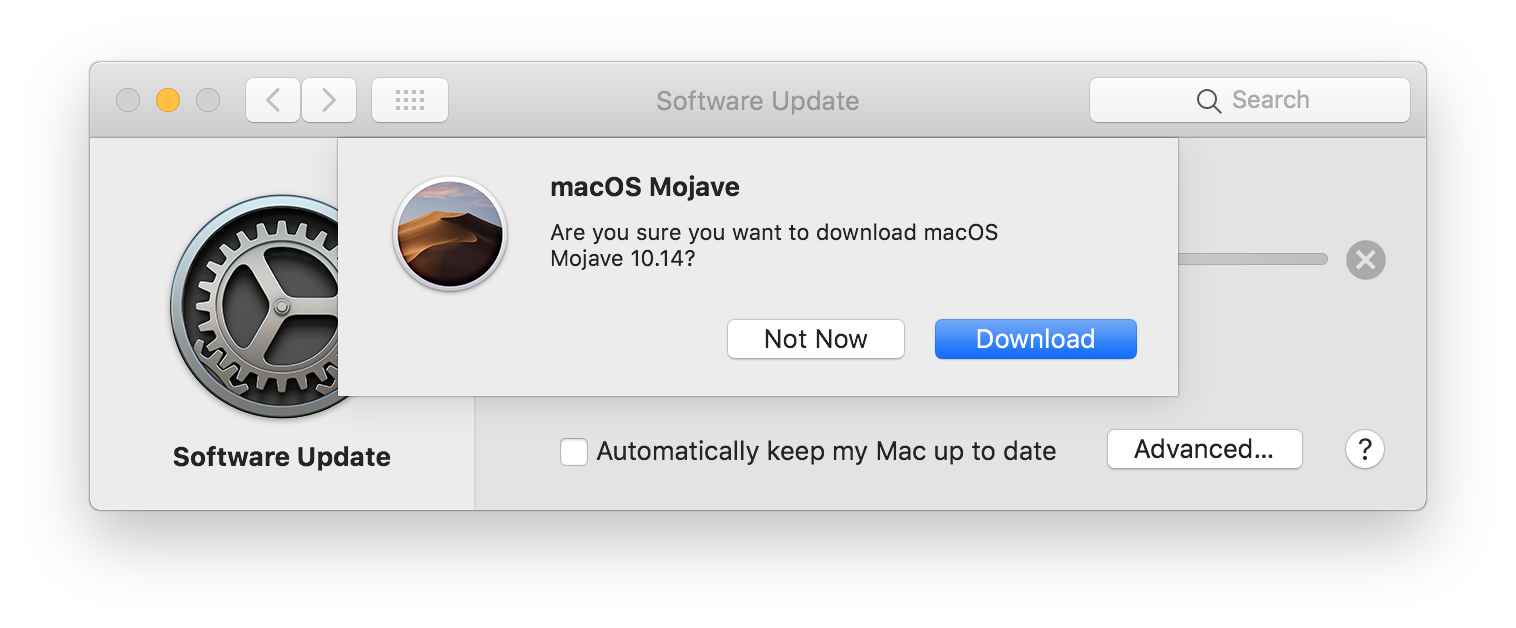
Task: Dismiss the dialog with Not Now
Action: tap(816, 339)
